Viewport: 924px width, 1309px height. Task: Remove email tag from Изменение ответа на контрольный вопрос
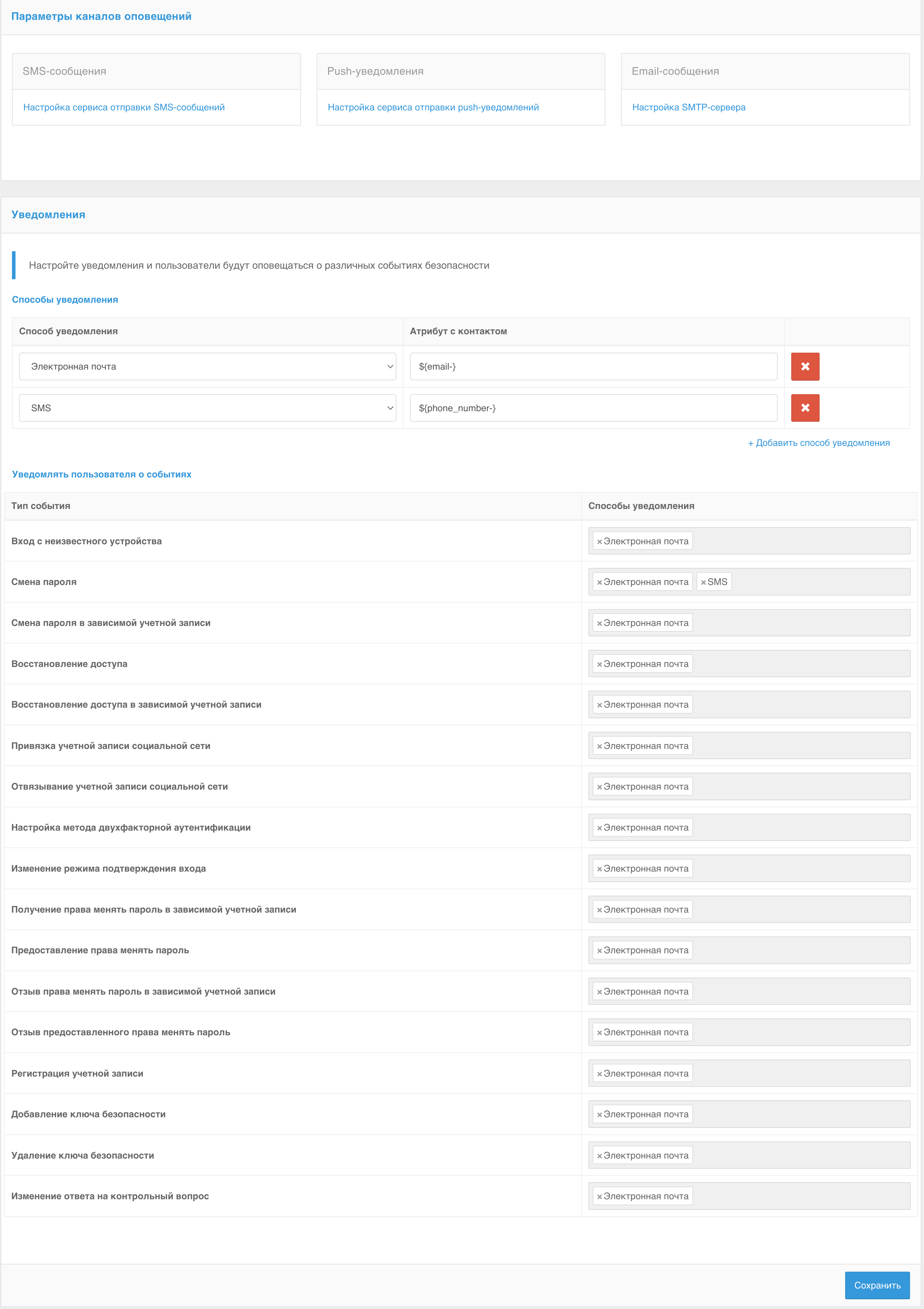pyautogui.click(x=599, y=1197)
